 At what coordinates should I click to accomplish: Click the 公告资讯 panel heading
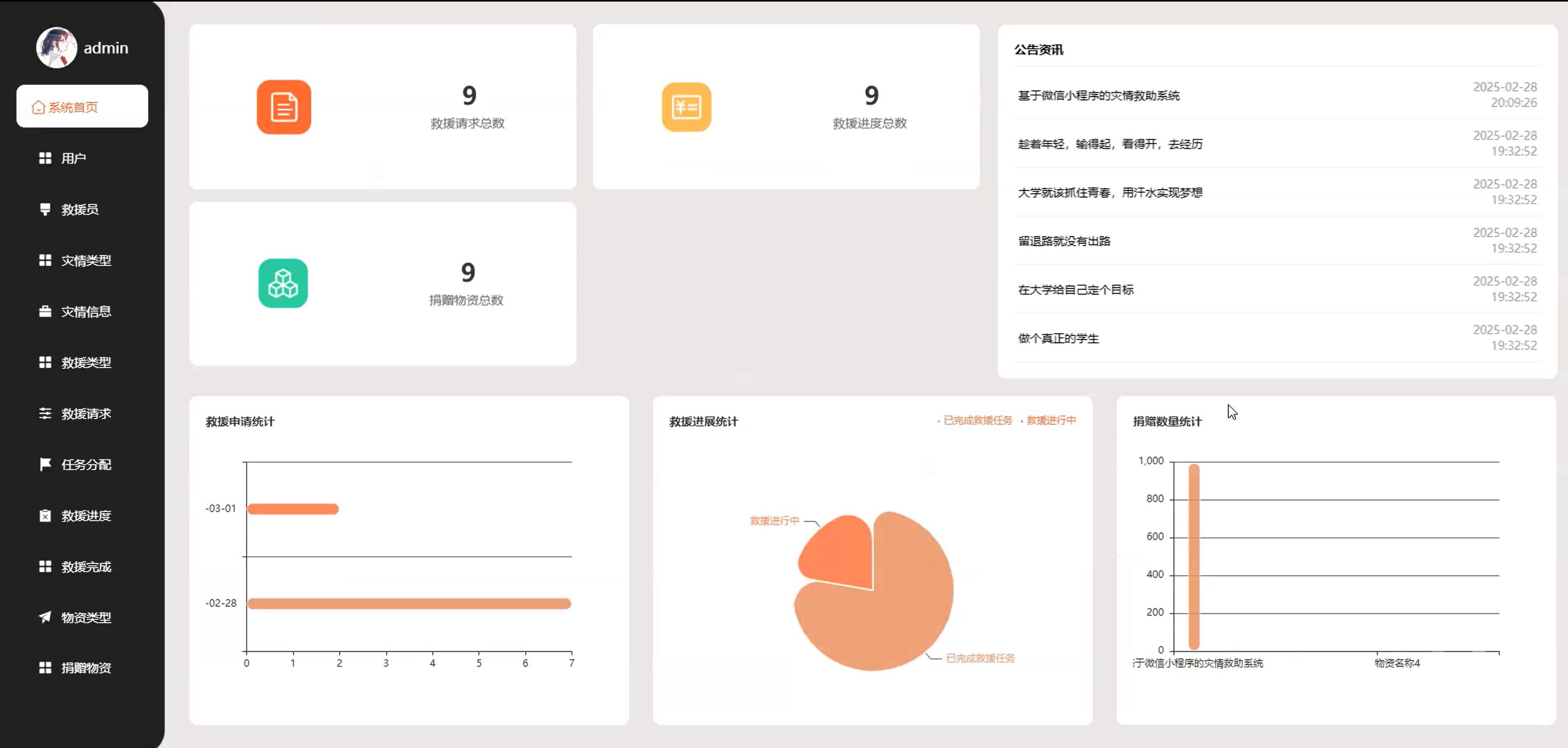click(1039, 50)
